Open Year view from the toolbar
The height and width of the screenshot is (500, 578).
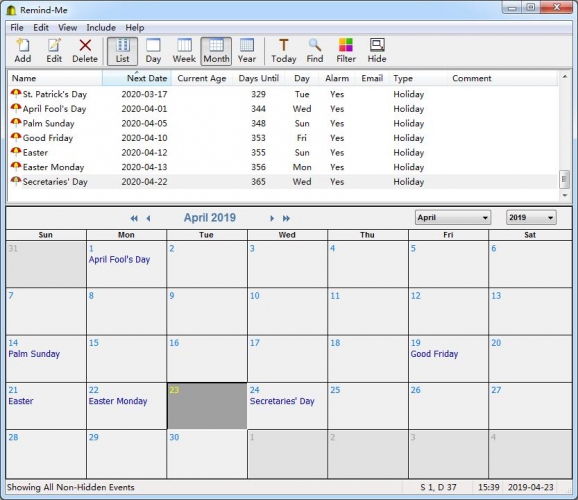[x=247, y=51]
